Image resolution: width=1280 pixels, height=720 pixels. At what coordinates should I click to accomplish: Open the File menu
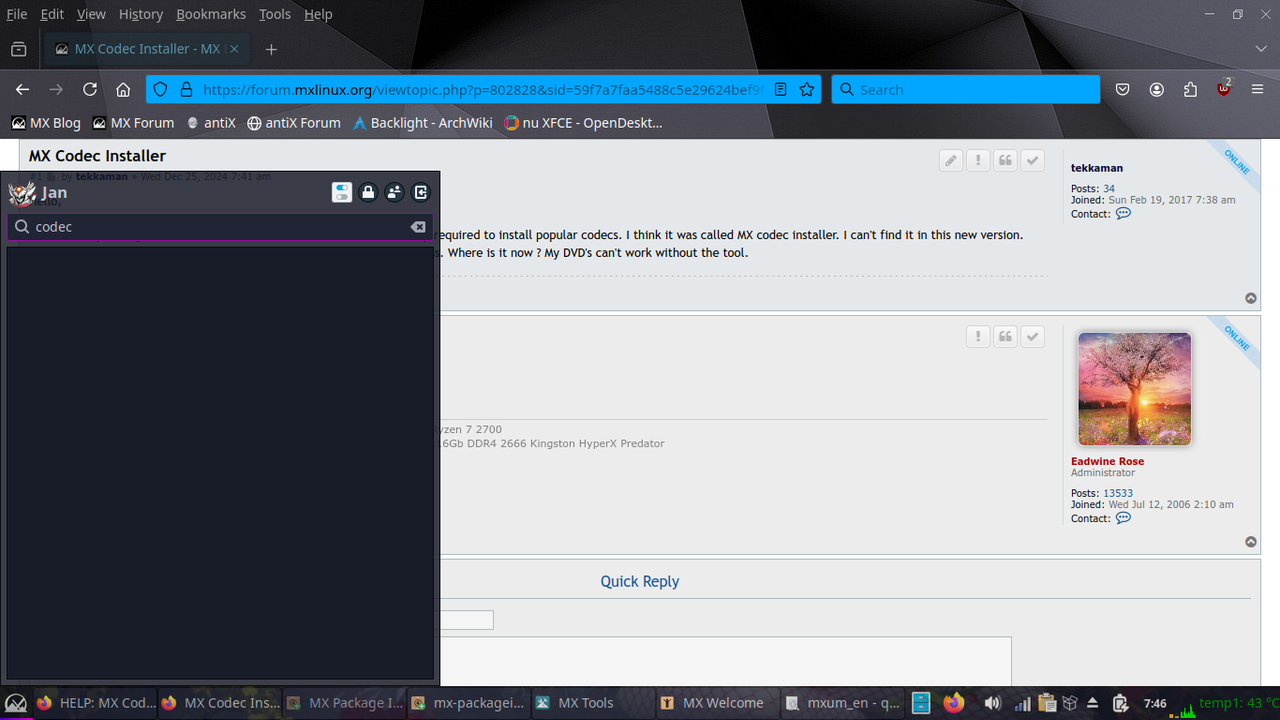(17, 14)
